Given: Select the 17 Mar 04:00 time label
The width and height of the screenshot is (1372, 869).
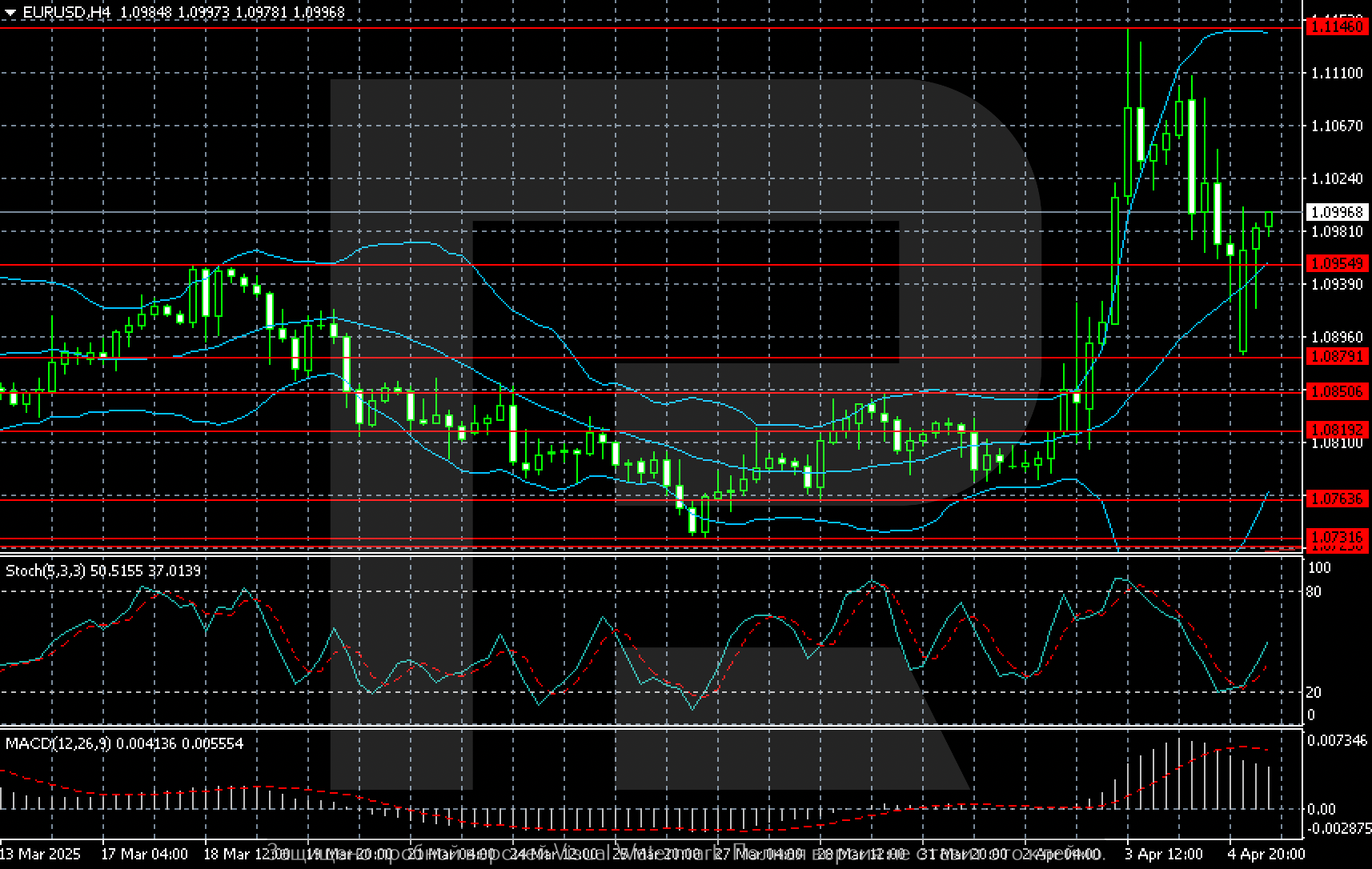Looking at the screenshot, I should (145, 854).
